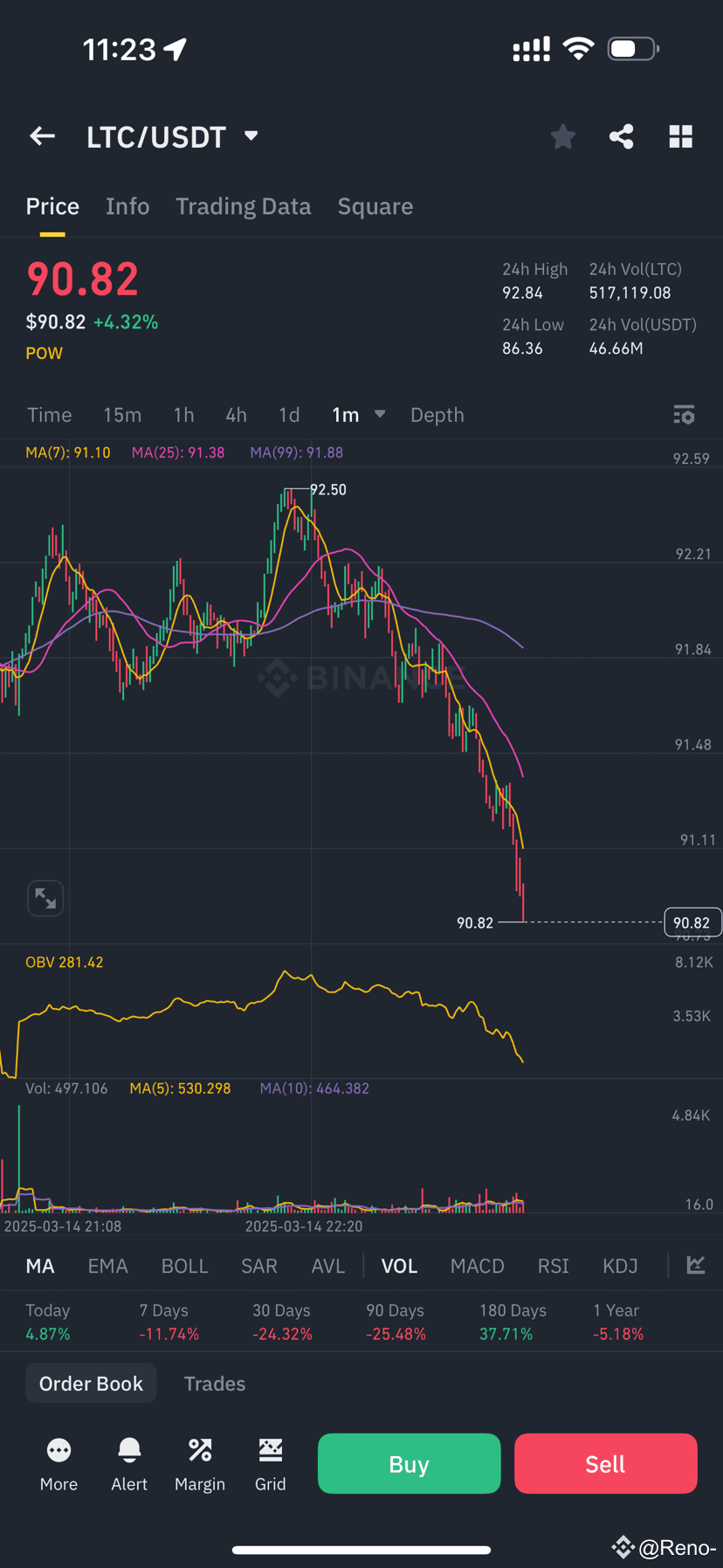Open the LTC/USDT pair selector dropdown
The width and height of the screenshot is (723, 1568).
pyautogui.click(x=173, y=137)
